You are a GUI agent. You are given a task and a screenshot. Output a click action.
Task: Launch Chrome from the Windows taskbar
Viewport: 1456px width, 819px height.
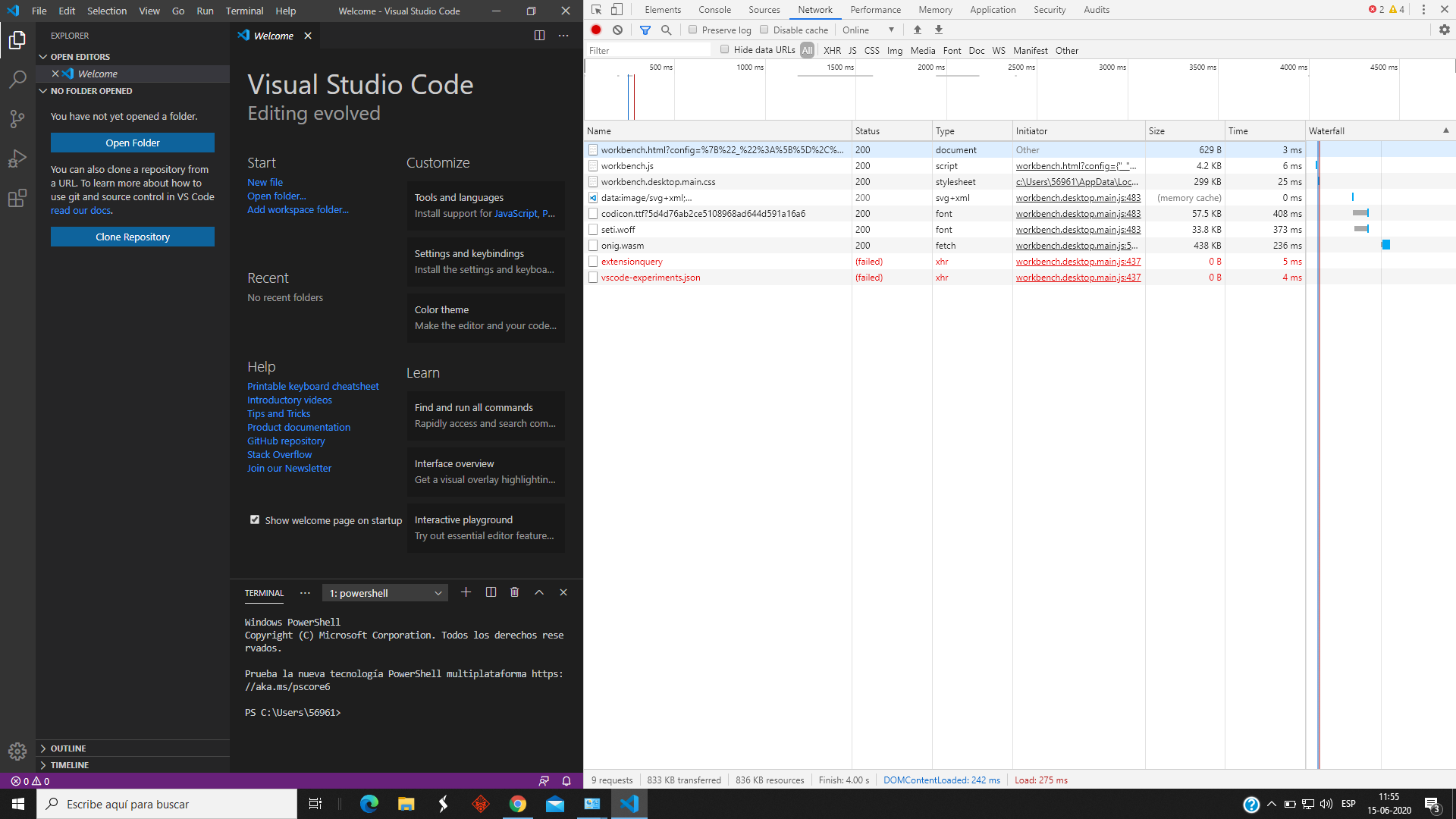point(518,804)
